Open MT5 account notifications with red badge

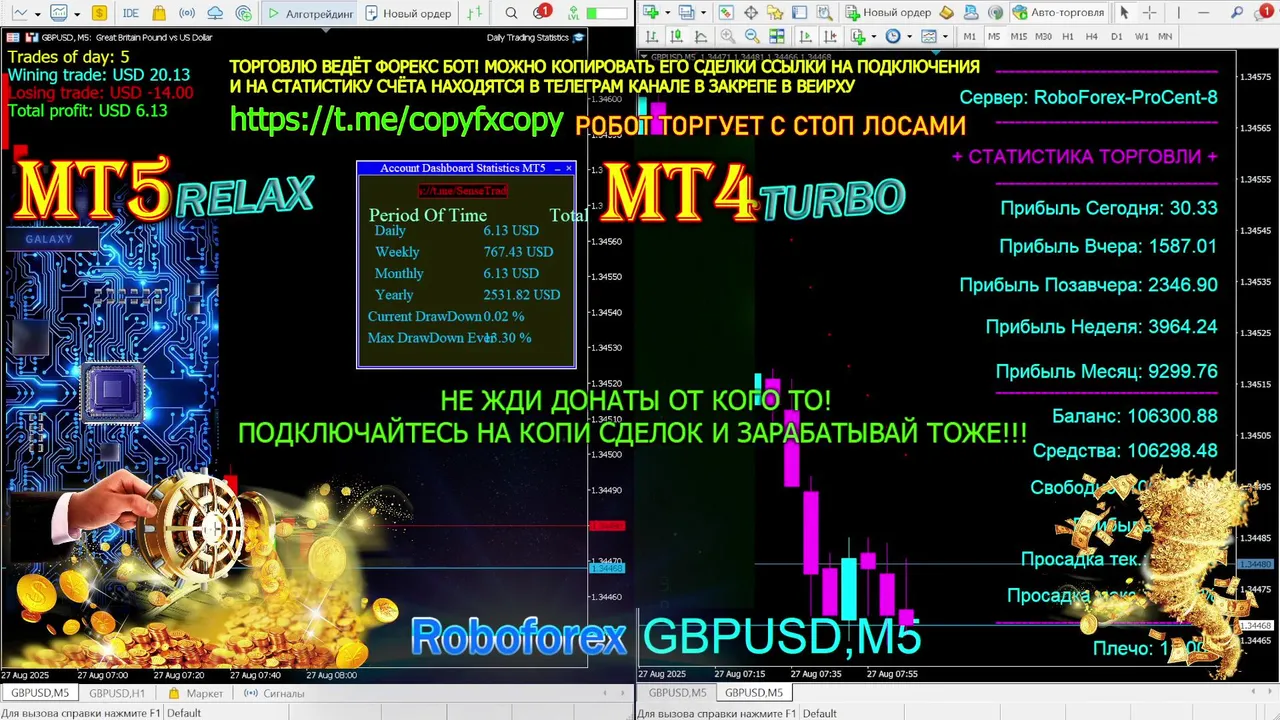tap(541, 12)
